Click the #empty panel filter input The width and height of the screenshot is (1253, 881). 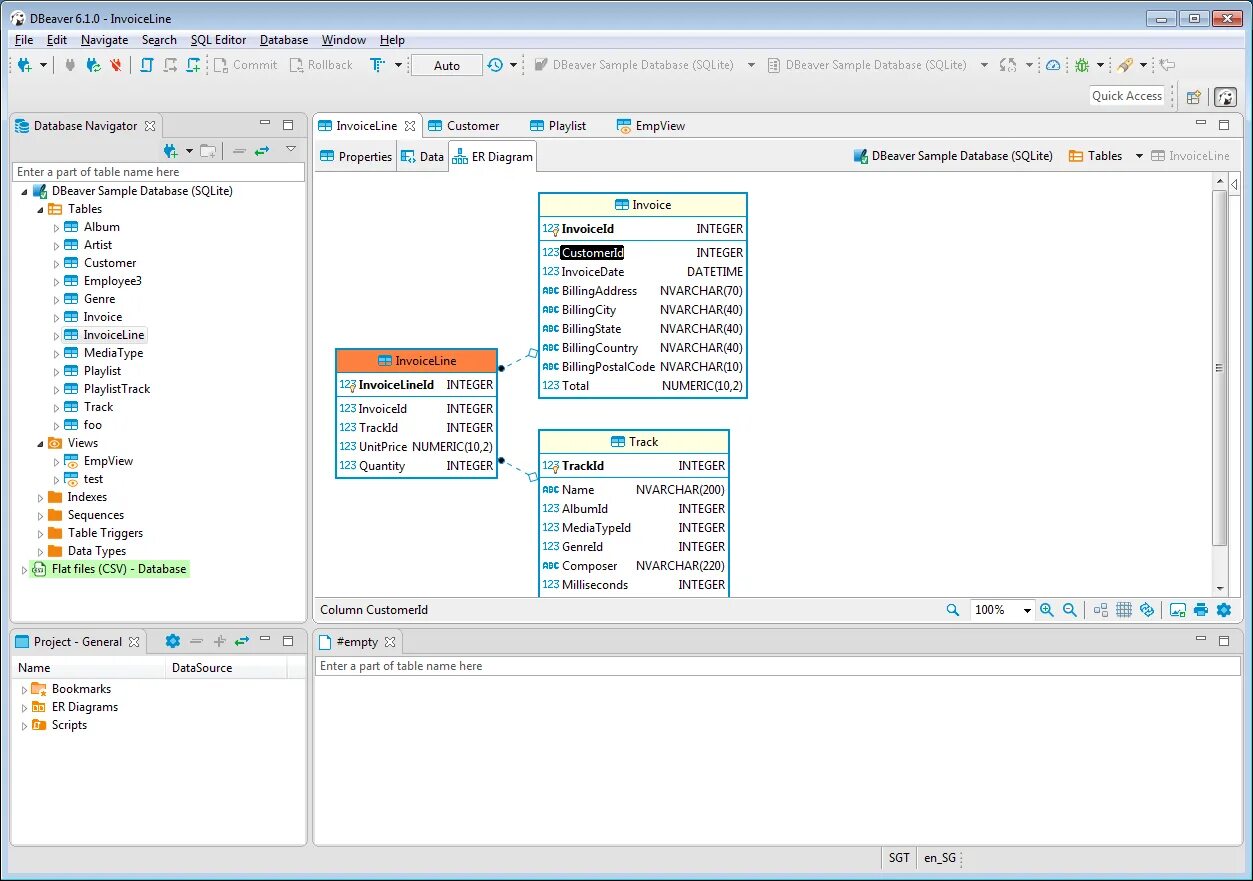(778, 666)
